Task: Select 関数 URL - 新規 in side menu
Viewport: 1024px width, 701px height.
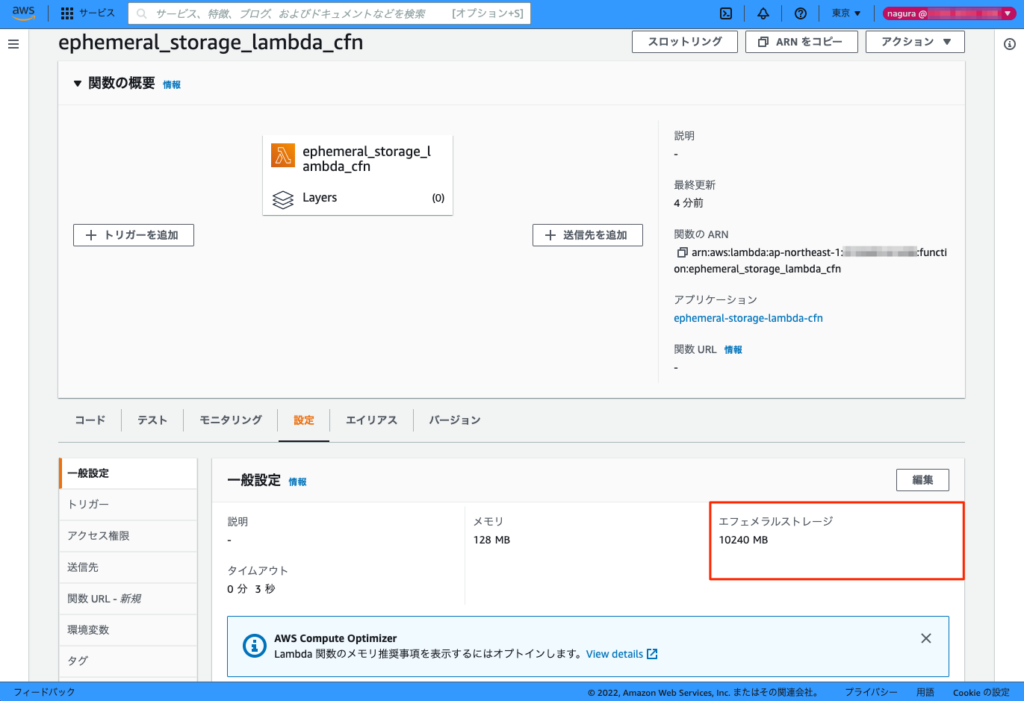Action: 128,598
